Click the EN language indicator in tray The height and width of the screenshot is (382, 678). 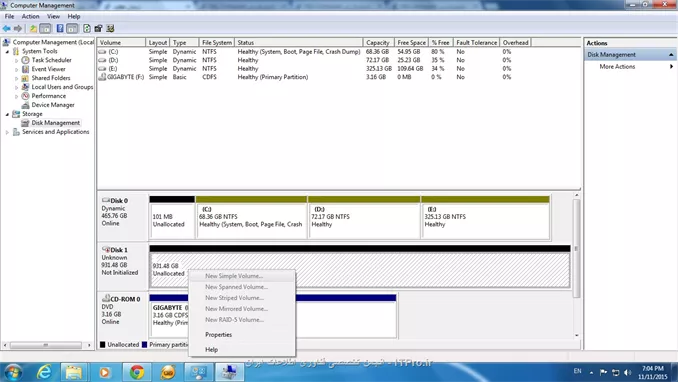coord(577,371)
